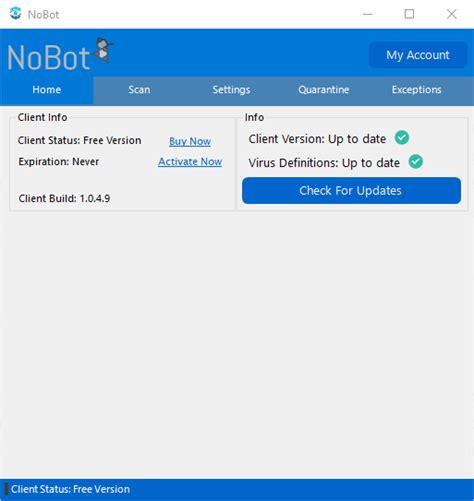Click Client Status: Free Version in Client Info

coord(80,140)
